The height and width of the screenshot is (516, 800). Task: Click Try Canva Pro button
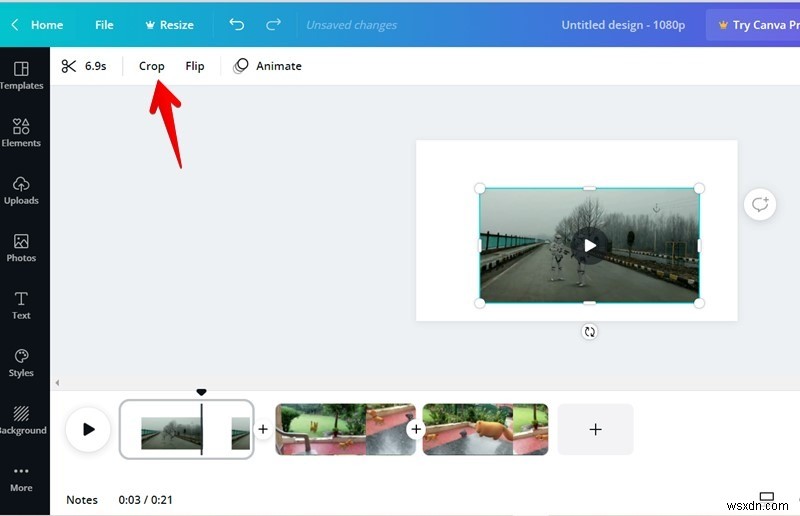tap(753, 24)
